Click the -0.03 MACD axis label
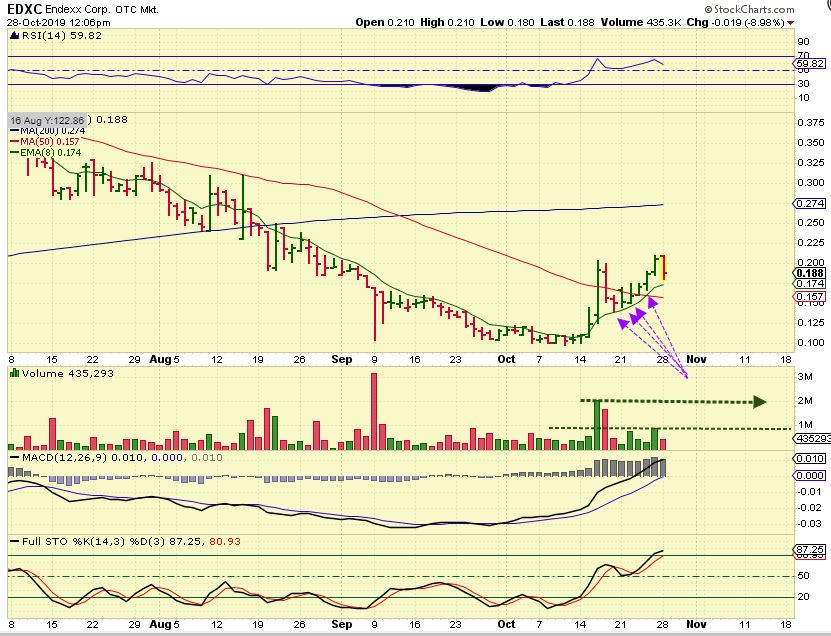Viewport: 831px width, 636px height. (x=810, y=524)
